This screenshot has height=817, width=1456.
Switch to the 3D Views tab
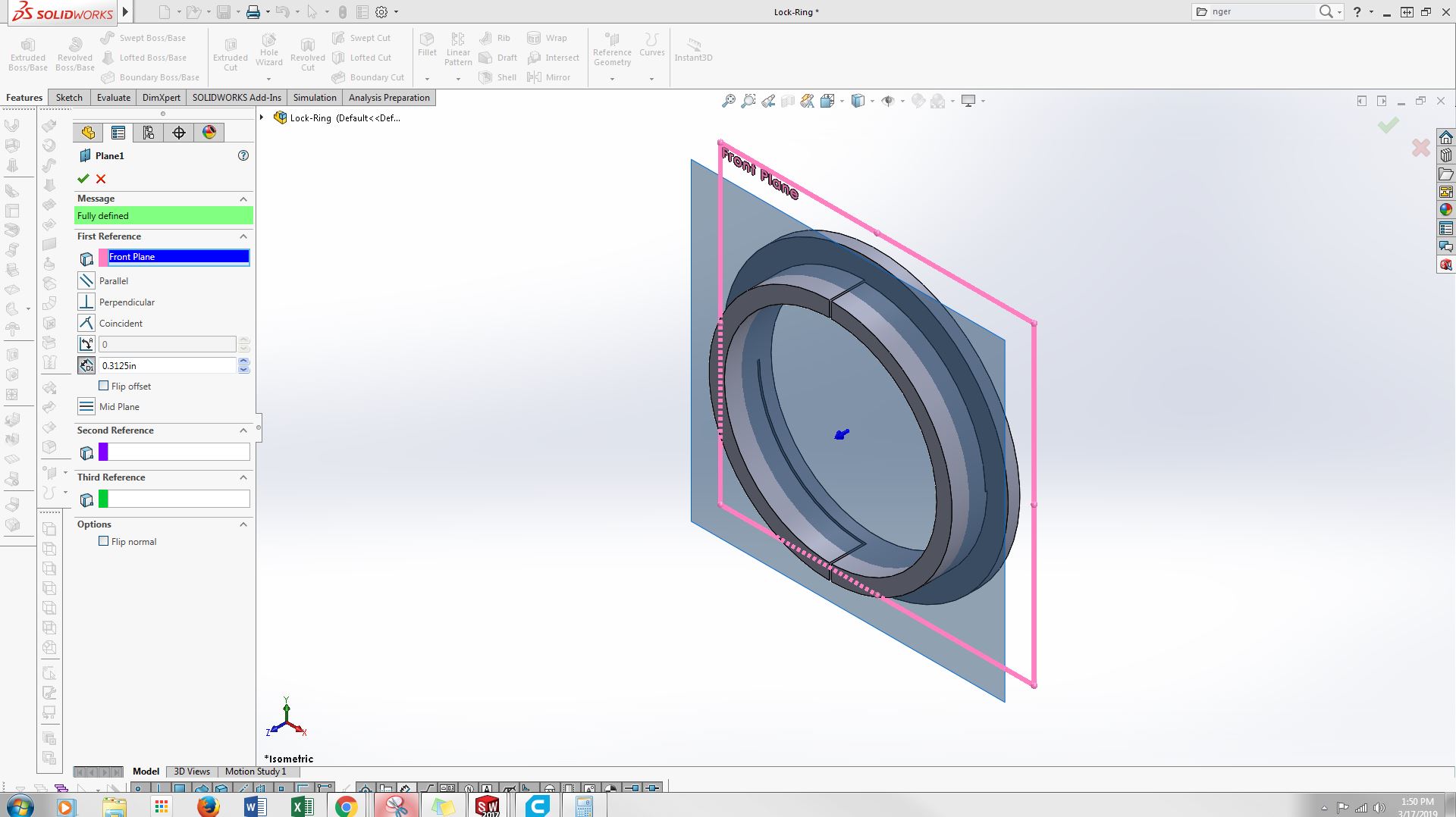pyautogui.click(x=192, y=772)
